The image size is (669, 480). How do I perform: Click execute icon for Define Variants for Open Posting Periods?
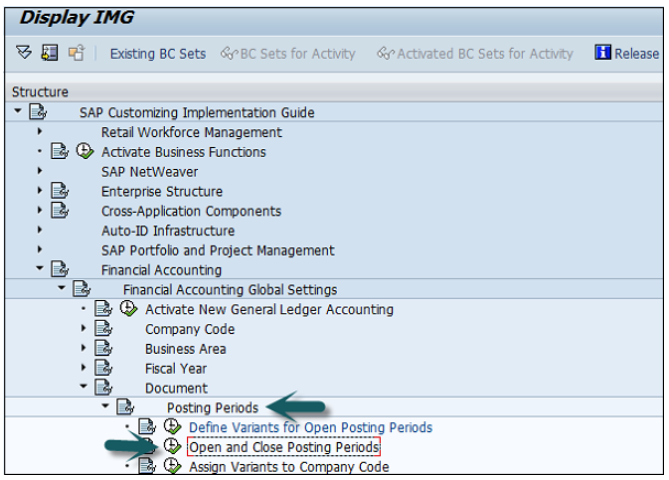click(x=172, y=427)
